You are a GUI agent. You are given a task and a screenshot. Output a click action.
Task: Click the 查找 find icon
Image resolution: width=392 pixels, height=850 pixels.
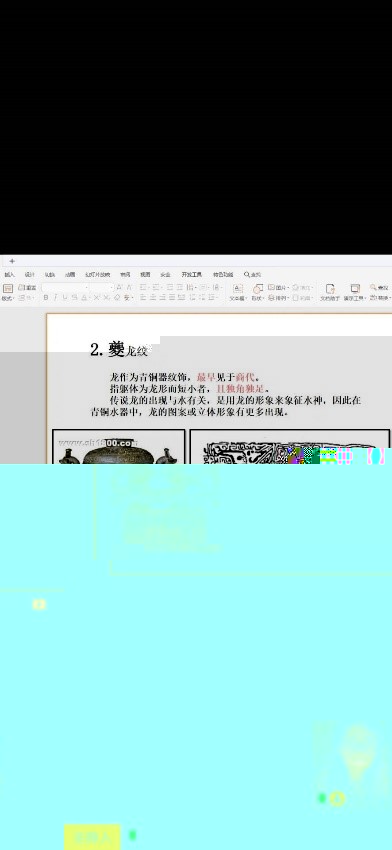[x=380, y=287]
